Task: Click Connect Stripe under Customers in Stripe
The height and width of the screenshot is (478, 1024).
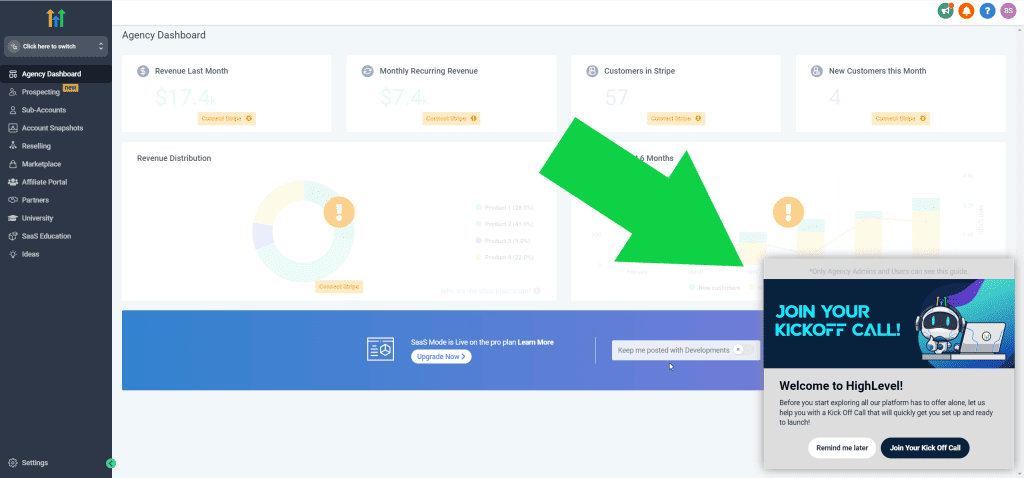Action: [676, 118]
